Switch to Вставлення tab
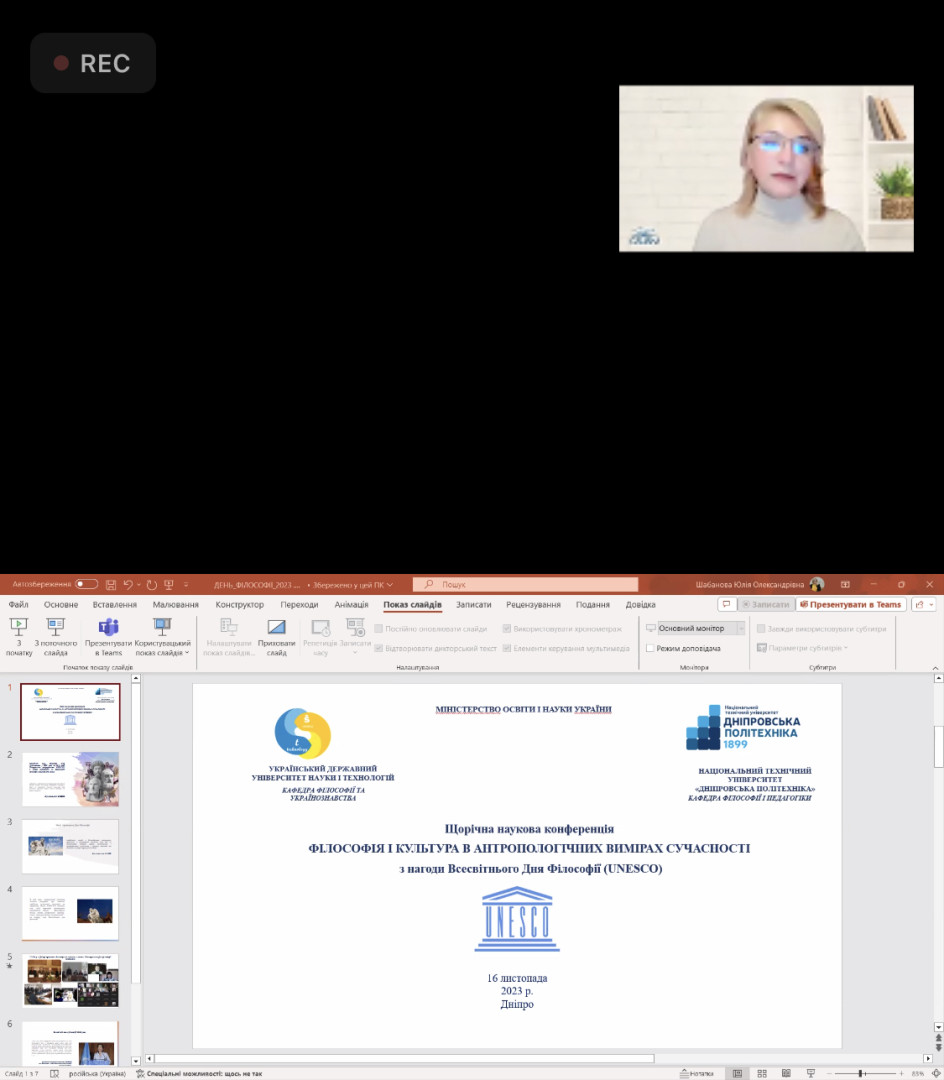 (x=114, y=604)
